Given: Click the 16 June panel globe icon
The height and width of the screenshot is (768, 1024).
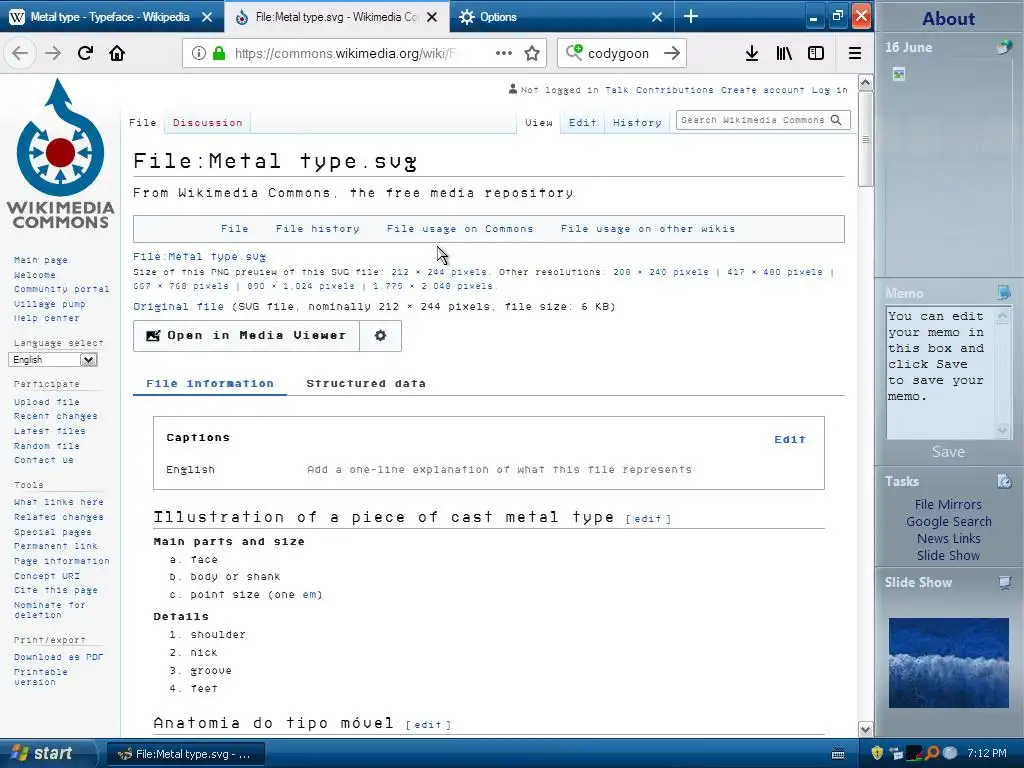Looking at the screenshot, I should tap(1003, 47).
